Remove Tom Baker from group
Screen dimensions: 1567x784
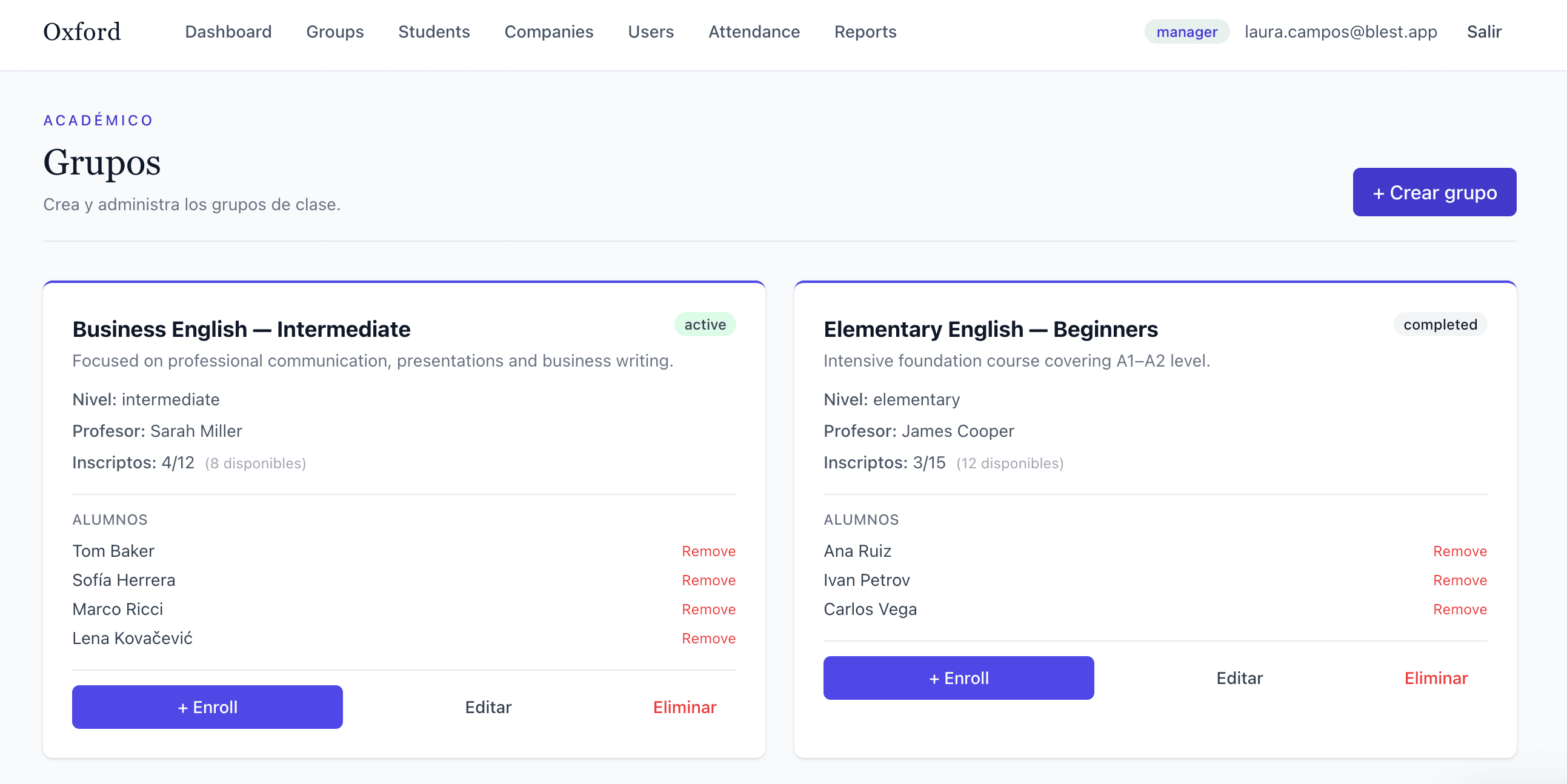pyautogui.click(x=708, y=551)
